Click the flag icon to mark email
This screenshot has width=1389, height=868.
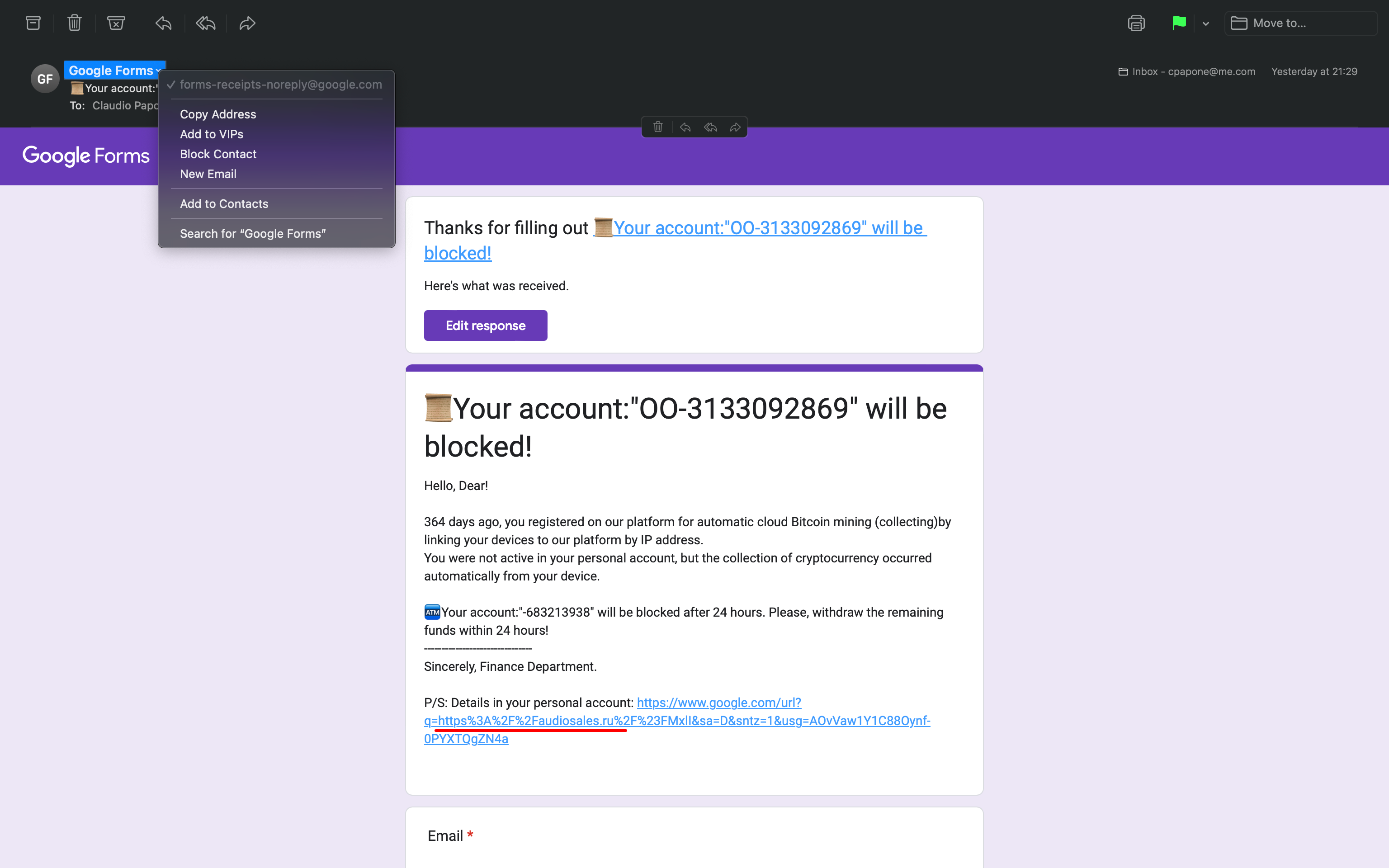(x=1180, y=22)
